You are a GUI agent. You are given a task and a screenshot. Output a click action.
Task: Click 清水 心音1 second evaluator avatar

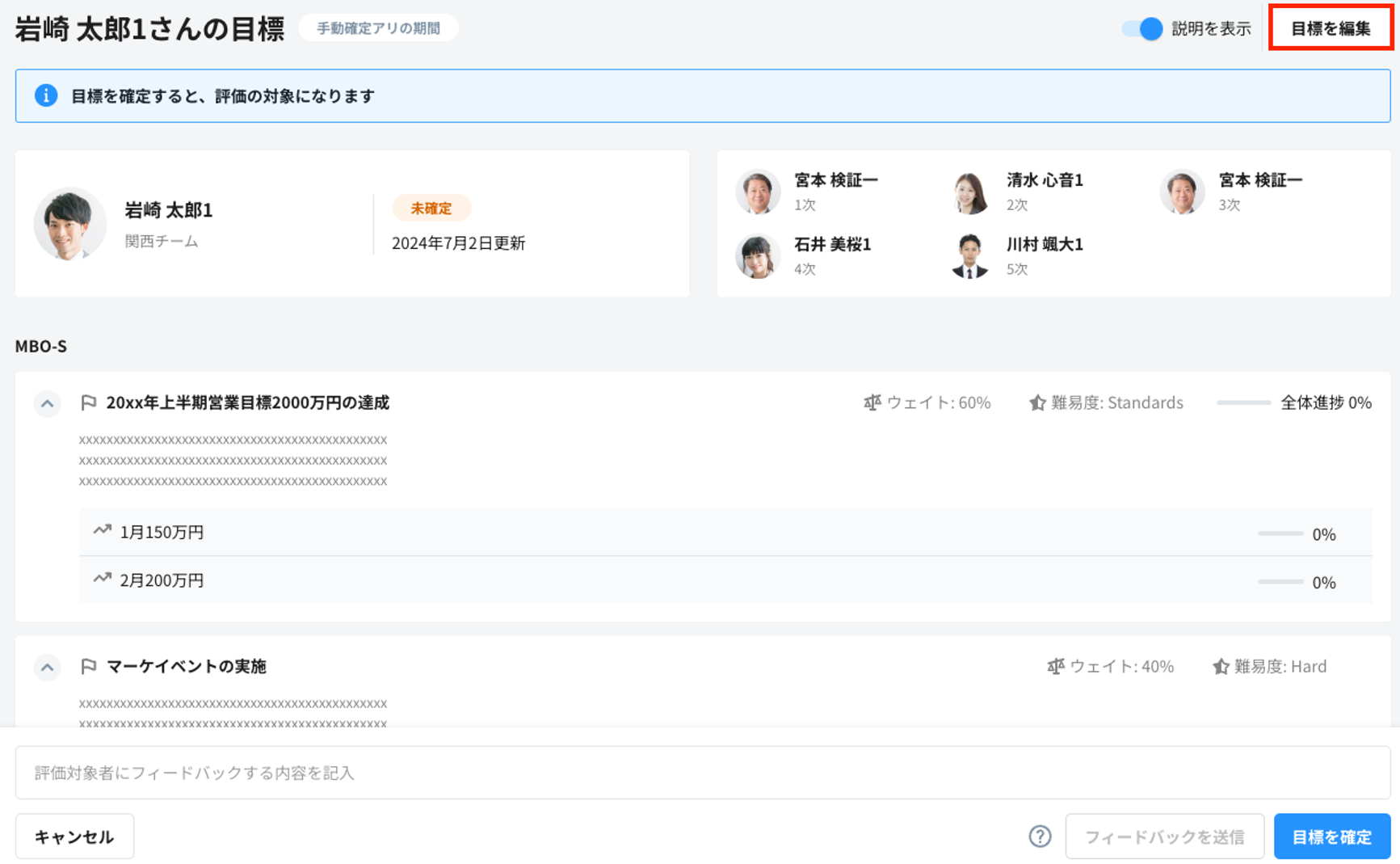click(970, 192)
